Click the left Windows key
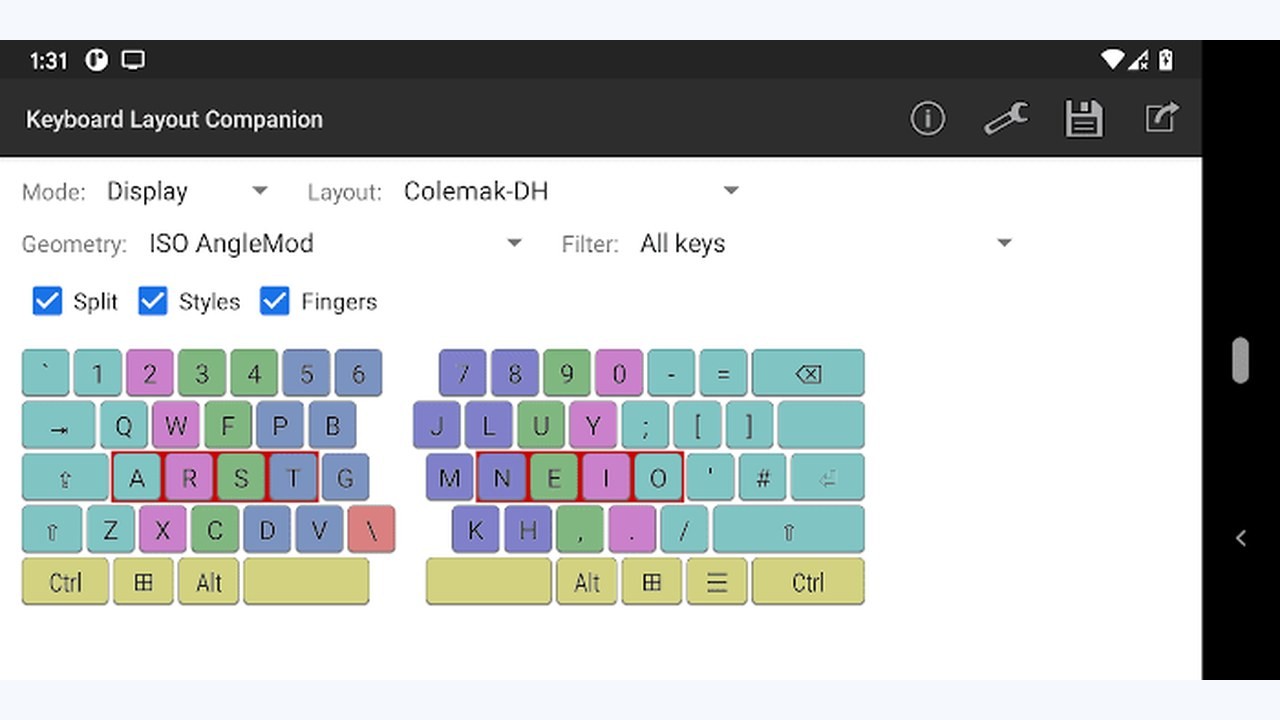Viewport: 1280px width, 720px height. [x=143, y=582]
